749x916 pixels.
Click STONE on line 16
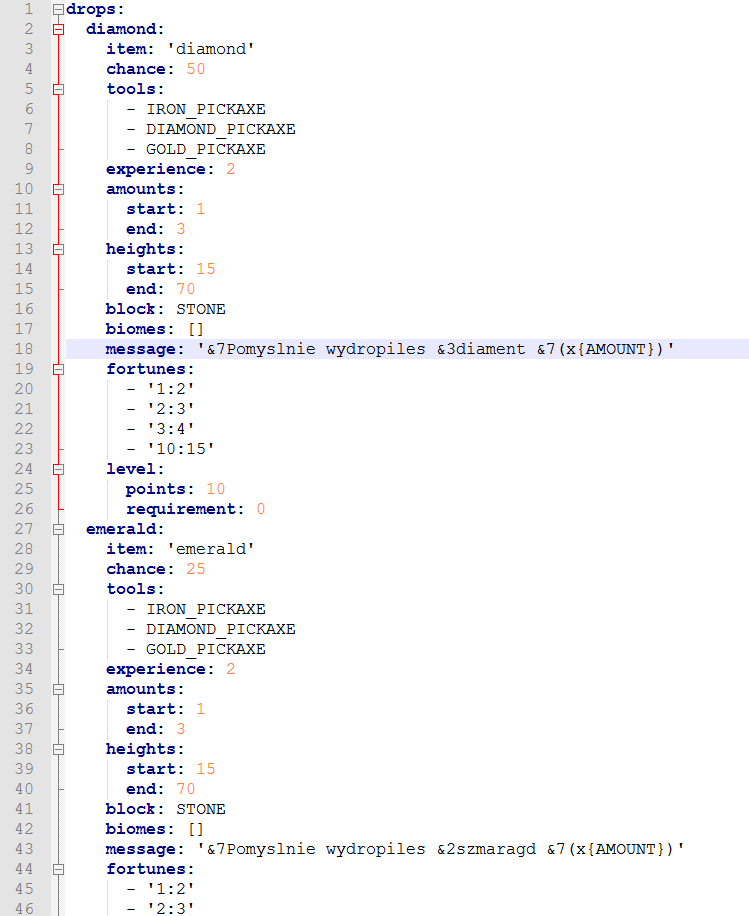click(201, 309)
